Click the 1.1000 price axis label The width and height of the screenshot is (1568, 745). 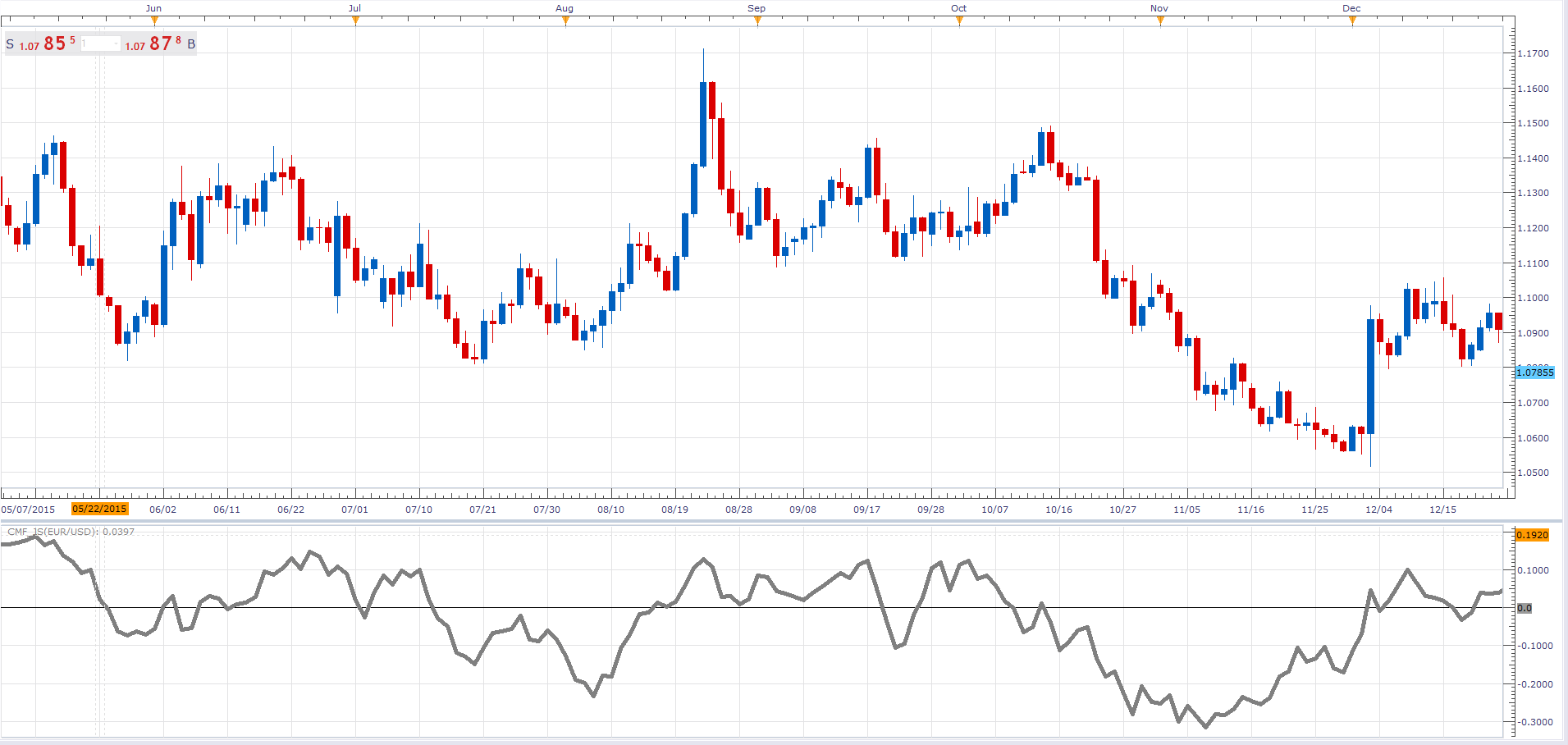1534,298
